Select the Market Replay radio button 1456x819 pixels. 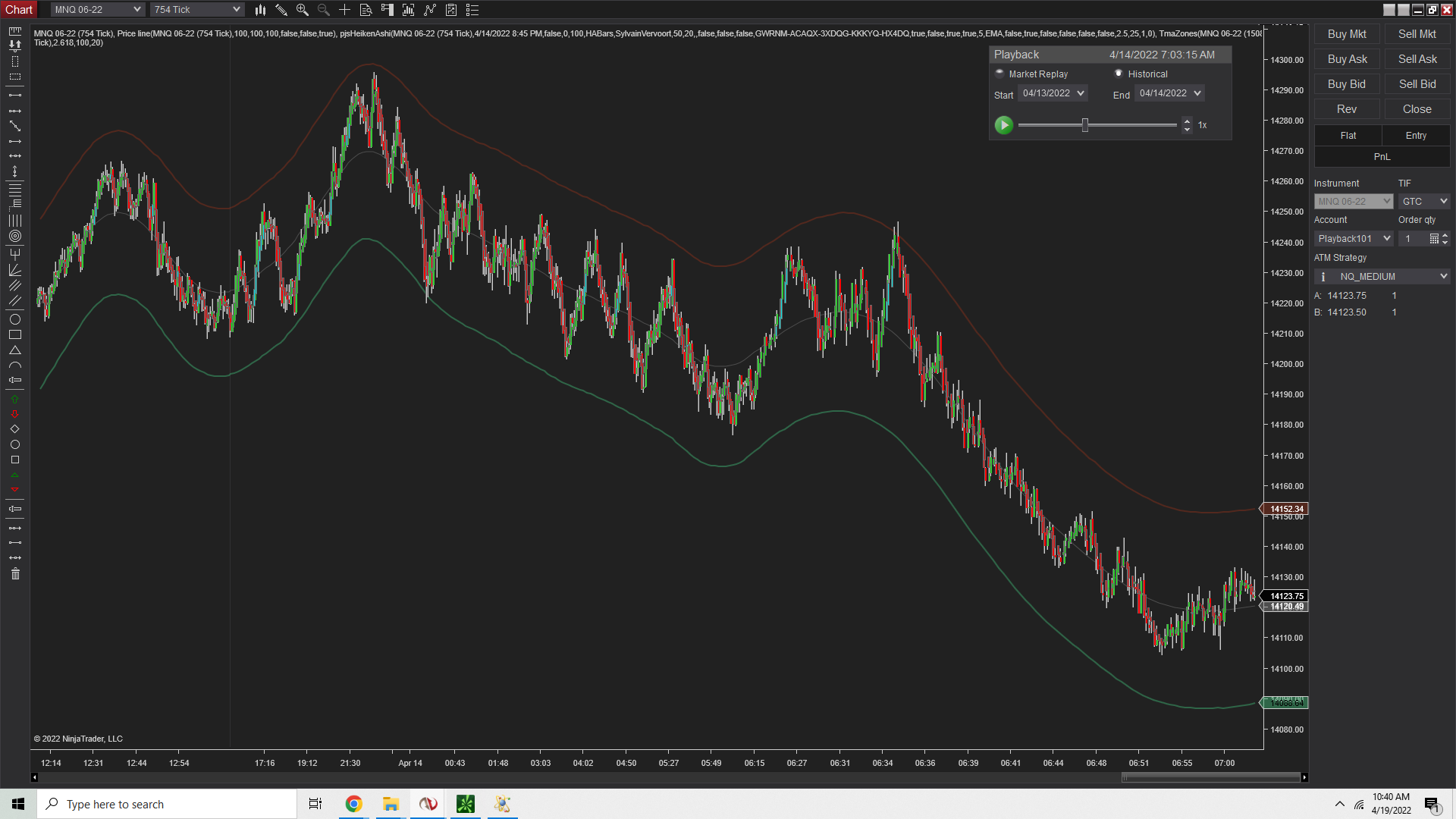click(x=999, y=74)
